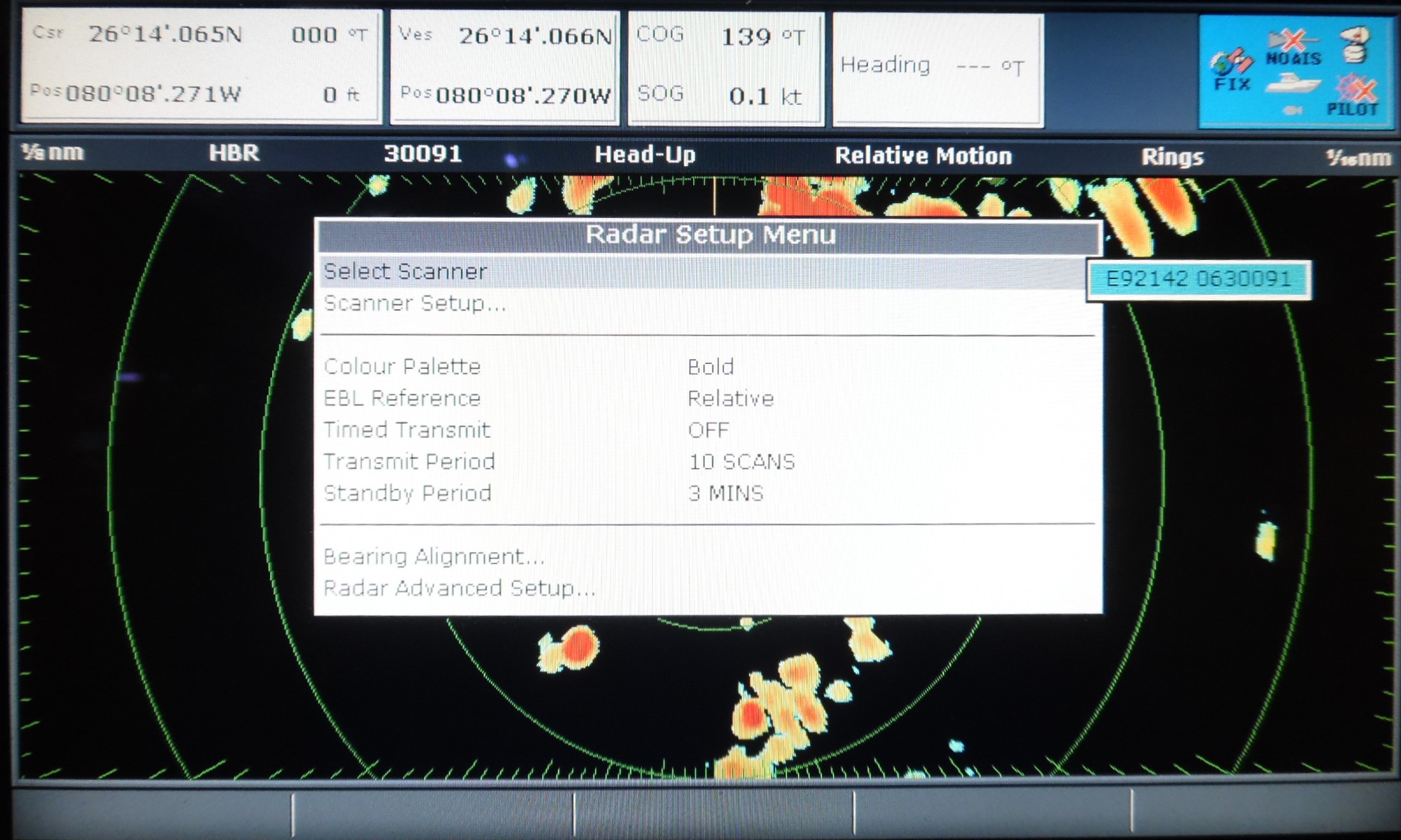Image resolution: width=1401 pixels, height=840 pixels.
Task: Choose scanner E92142 0630091
Action: pyautogui.click(x=1198, y=279)
